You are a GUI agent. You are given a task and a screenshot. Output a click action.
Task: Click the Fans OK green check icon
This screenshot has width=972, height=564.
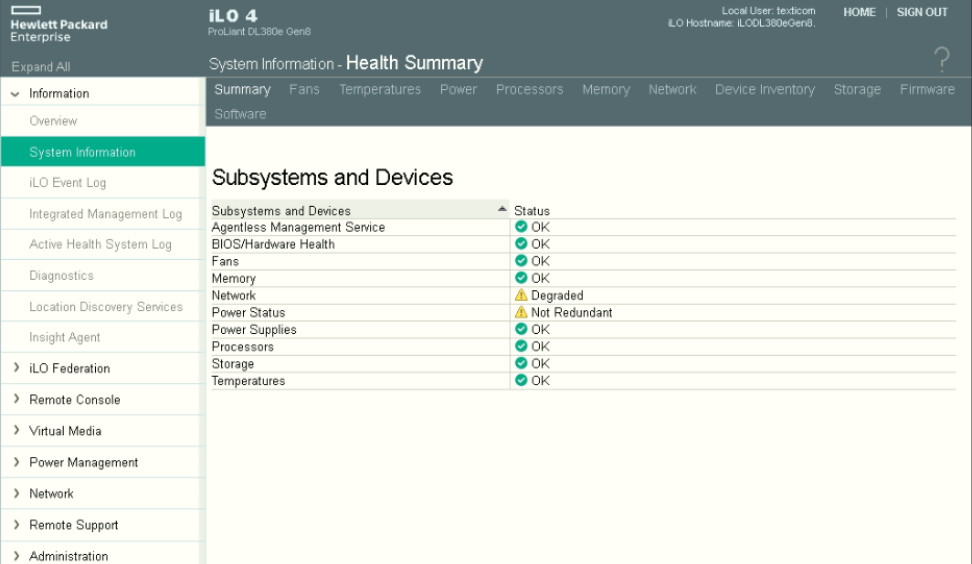pos(521,261)
